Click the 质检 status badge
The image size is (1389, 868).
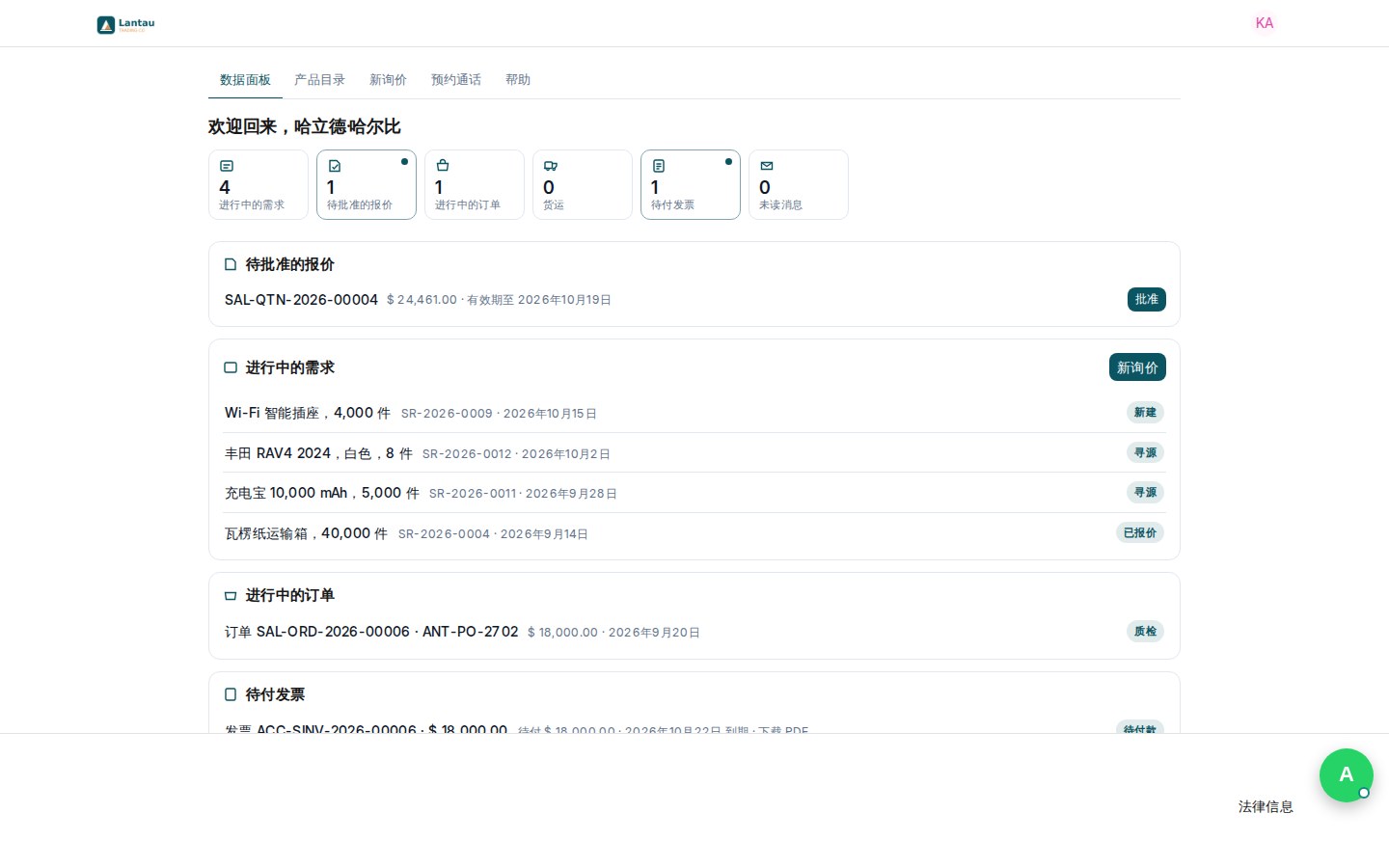click(x=1145, y=631)
